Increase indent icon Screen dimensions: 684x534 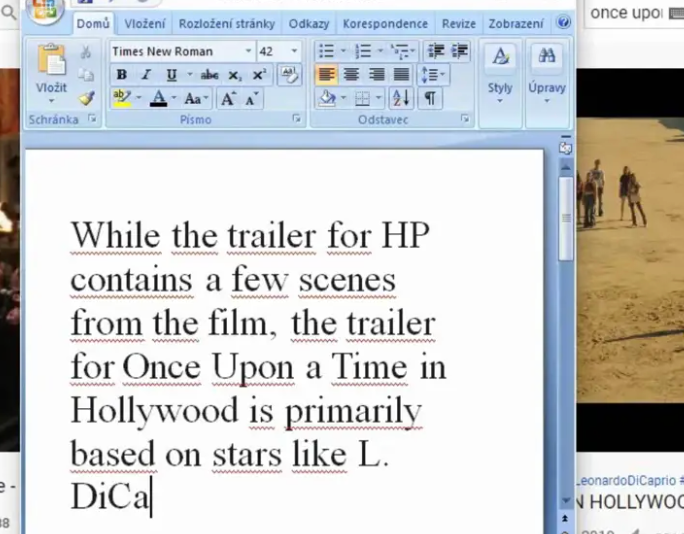[459, 51]
